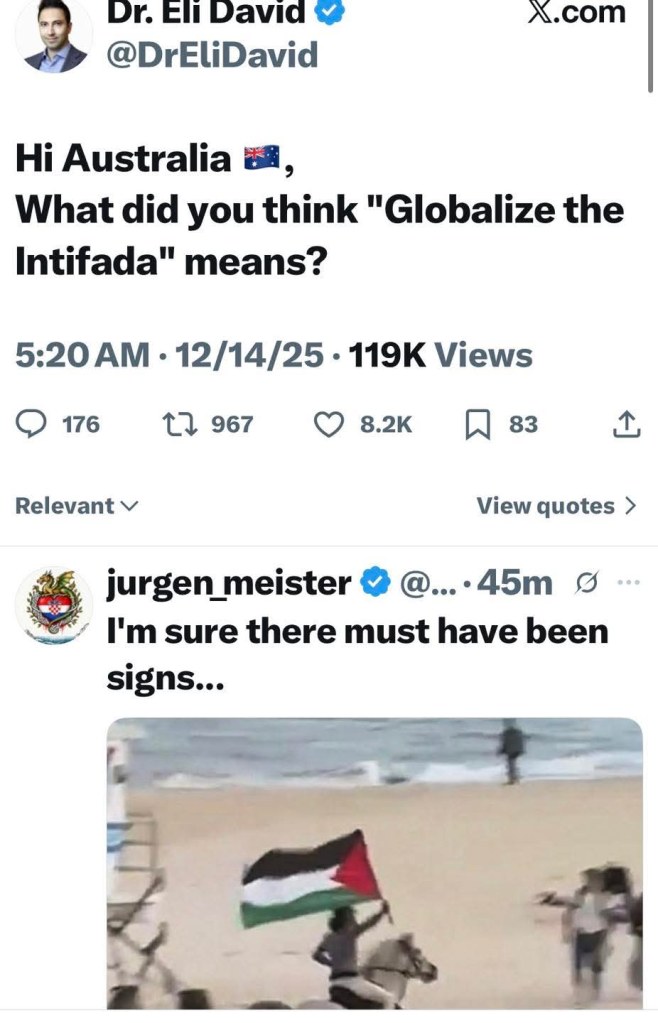The image size is (658, 1023).
Task: Open the reply comment icon
Action: 31,424
